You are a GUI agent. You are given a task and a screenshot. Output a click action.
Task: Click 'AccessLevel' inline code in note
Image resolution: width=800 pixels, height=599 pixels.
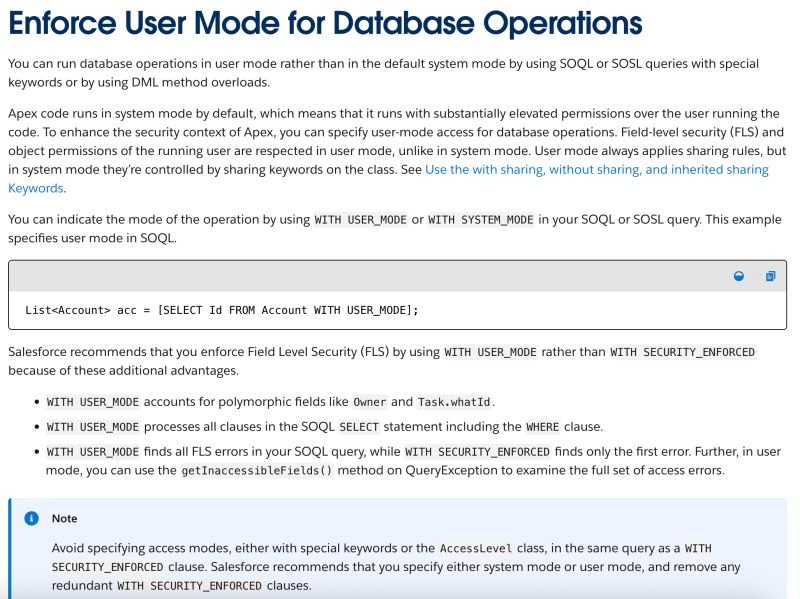(x=476, y=548)
